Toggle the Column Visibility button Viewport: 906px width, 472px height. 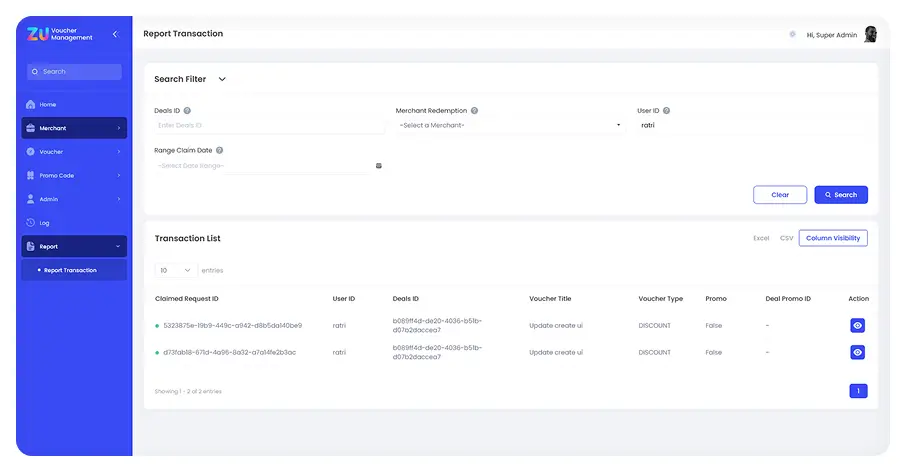click(832, 238)
